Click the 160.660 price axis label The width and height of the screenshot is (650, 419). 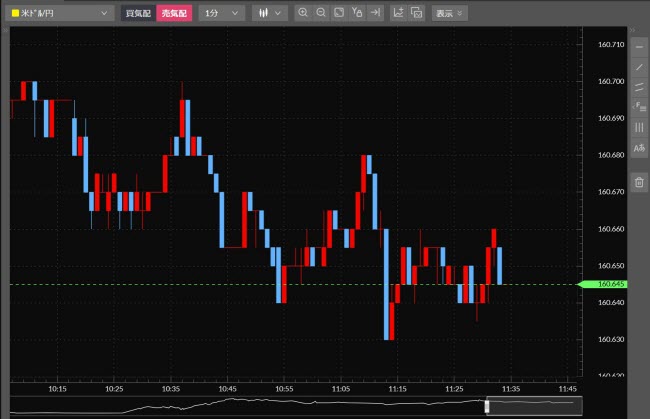tap(611, 229)
